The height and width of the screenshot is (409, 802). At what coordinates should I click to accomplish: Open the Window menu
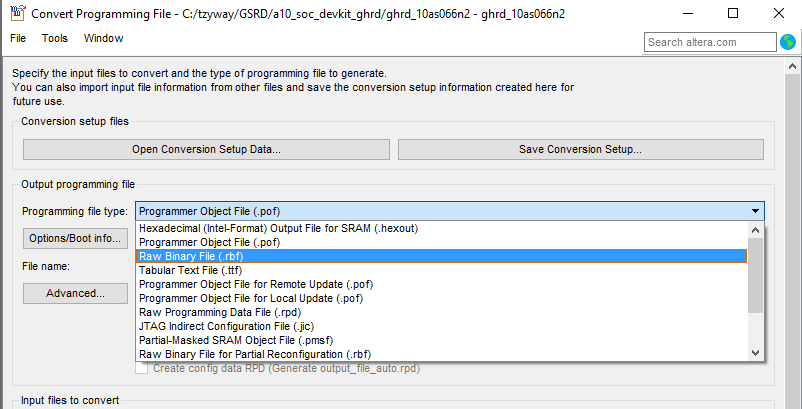[x=103, y=38]
